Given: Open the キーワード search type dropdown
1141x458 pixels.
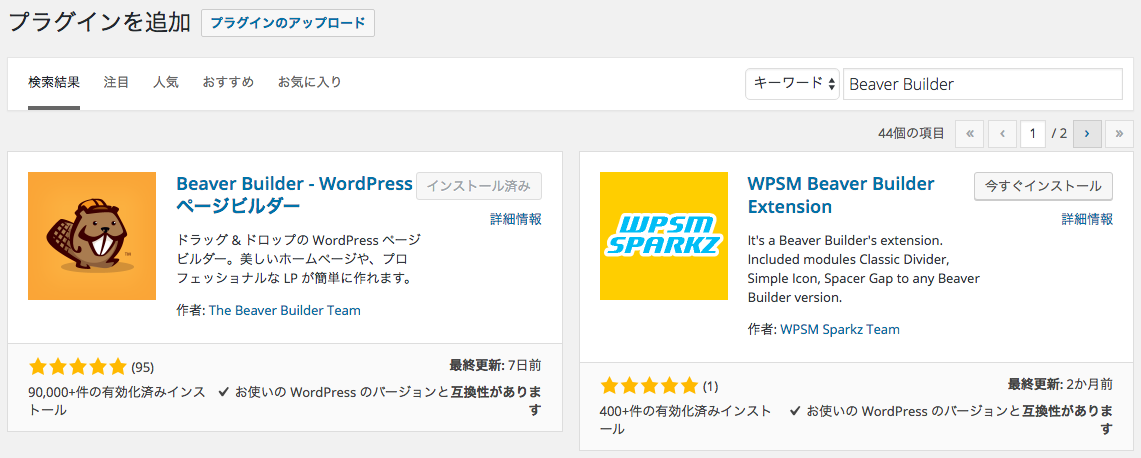Looking at the screenshot, I should [x=792, y=84].
